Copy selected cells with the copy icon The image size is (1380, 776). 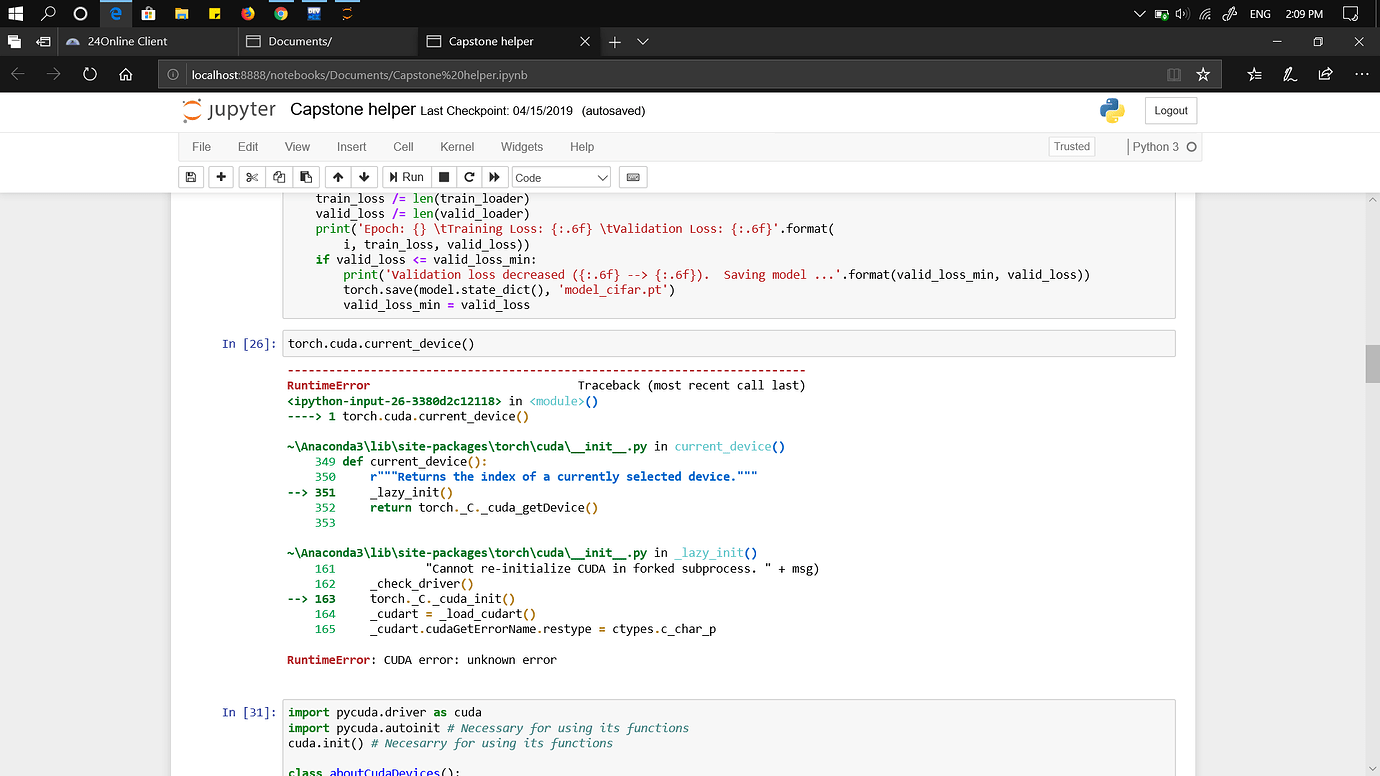pyautogui.click(x=279, y=177)
